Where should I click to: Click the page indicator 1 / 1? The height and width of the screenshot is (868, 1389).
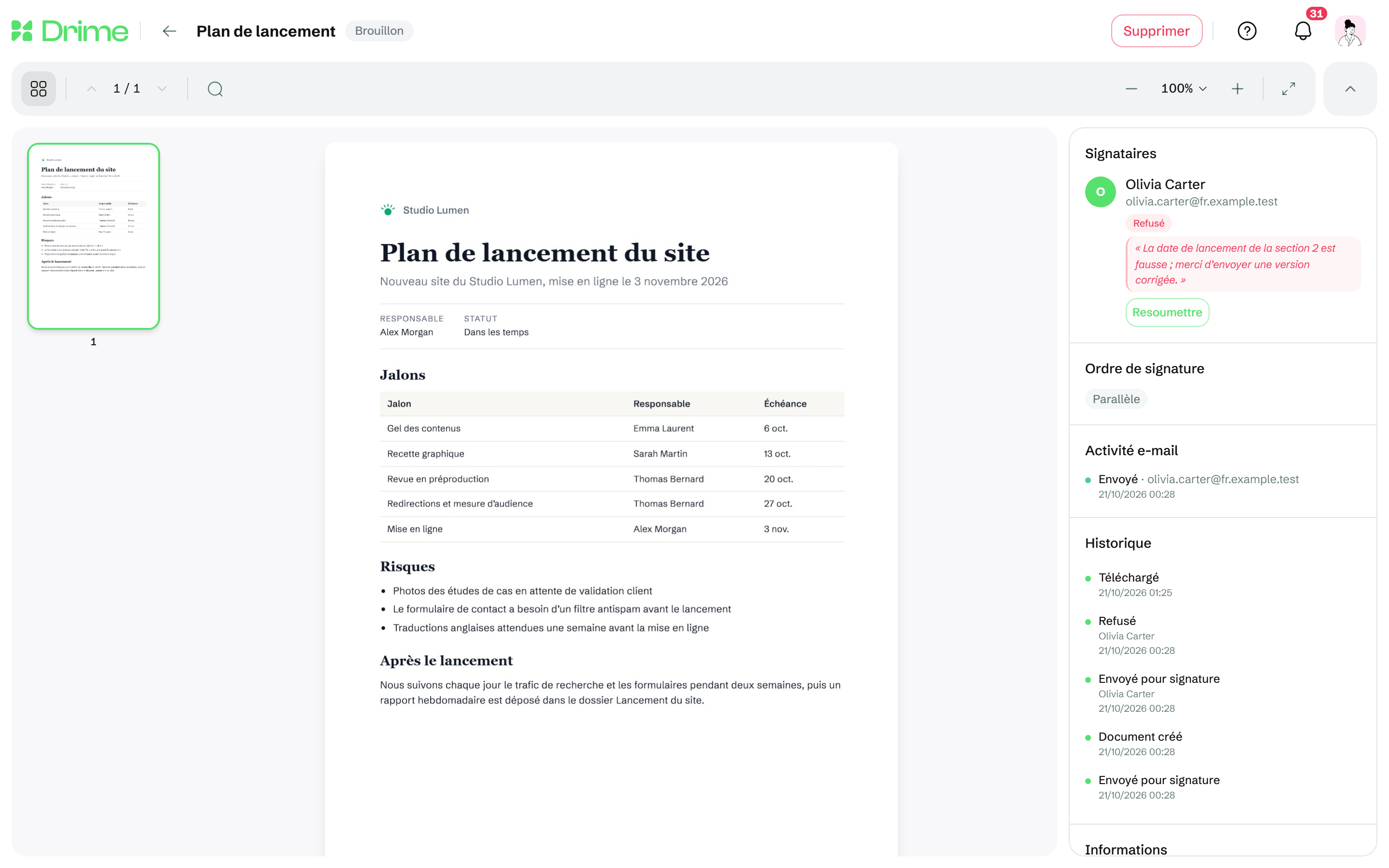coord(127,88)
